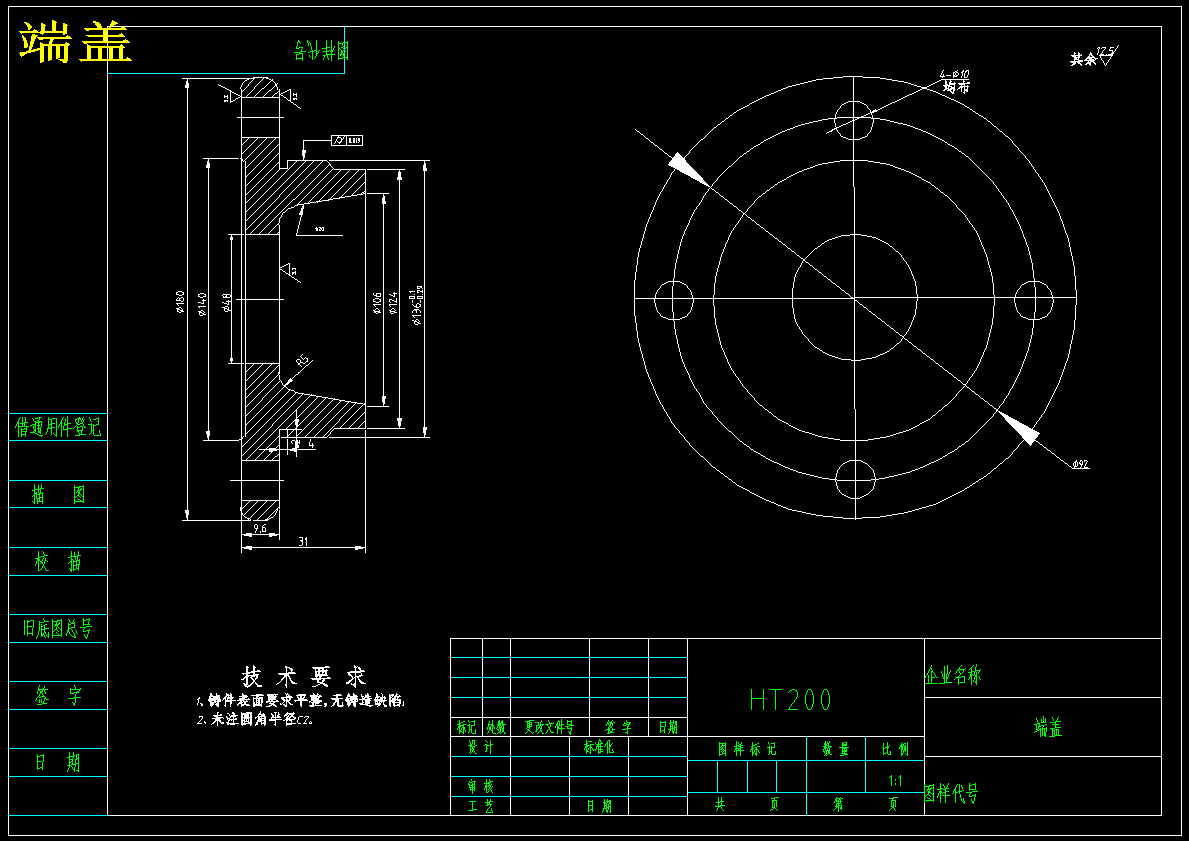Click the green 端盖 part name in title block
This screenshot has width=1189, height=841.
[x=1048, y=727]
